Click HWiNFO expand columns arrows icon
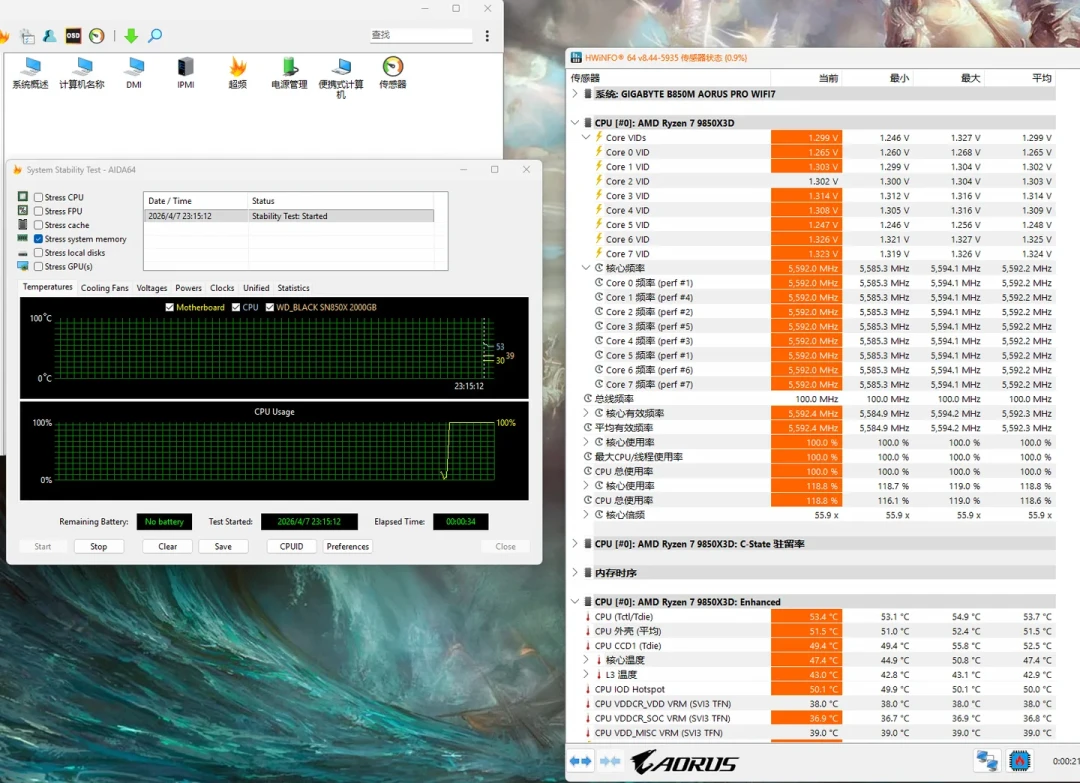 click(x=580, y=761)
